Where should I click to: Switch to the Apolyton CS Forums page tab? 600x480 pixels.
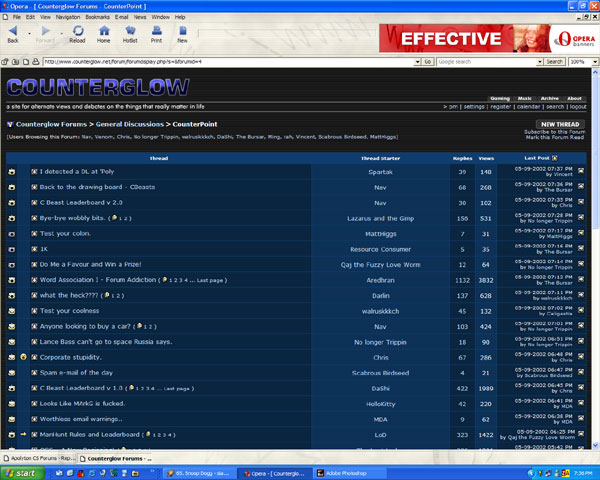(x=38, y=458)
